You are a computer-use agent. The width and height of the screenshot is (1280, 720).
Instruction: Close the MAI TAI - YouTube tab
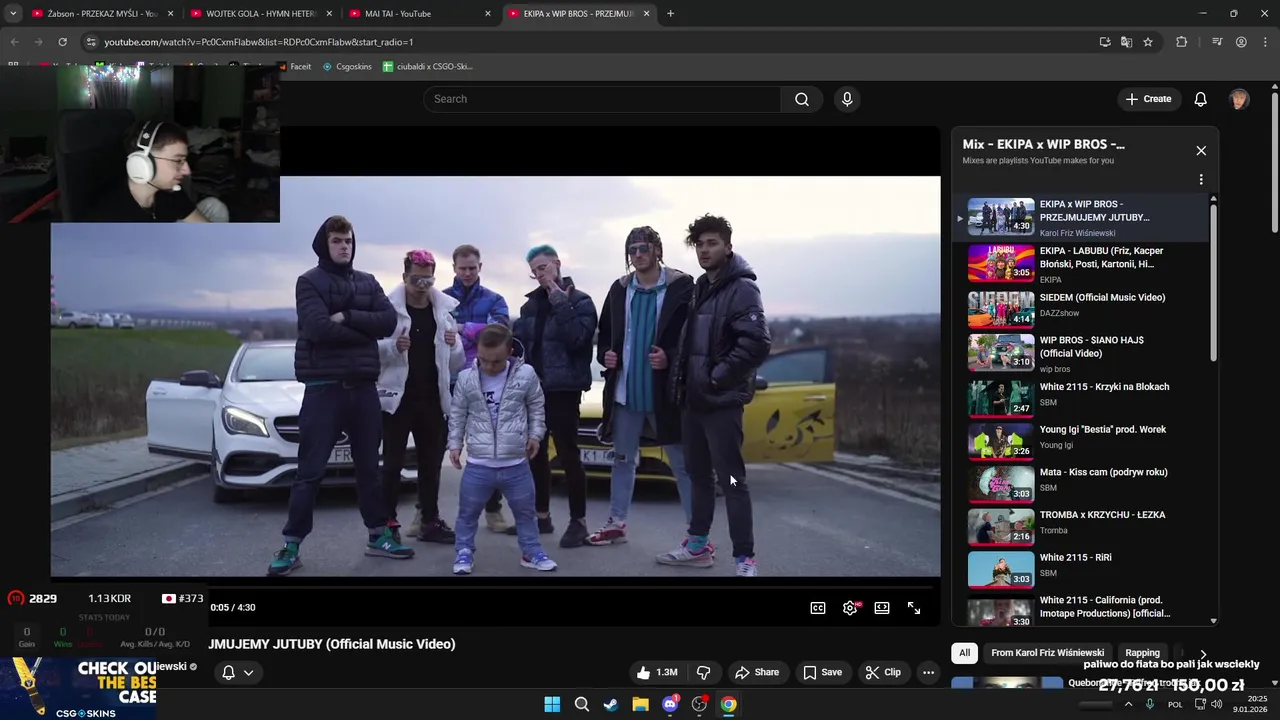(488, 14)
